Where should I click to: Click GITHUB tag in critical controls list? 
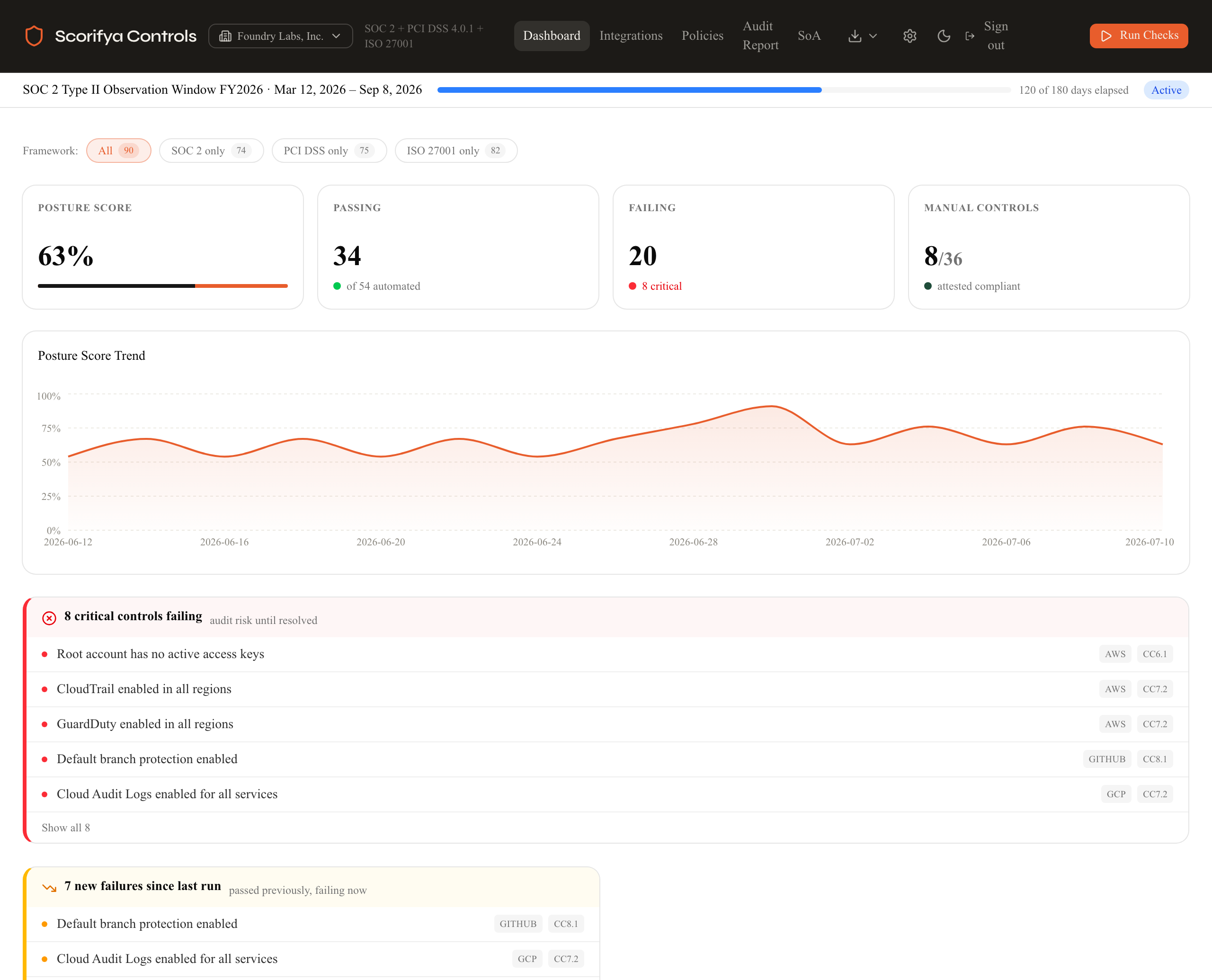coord(1106,759)
